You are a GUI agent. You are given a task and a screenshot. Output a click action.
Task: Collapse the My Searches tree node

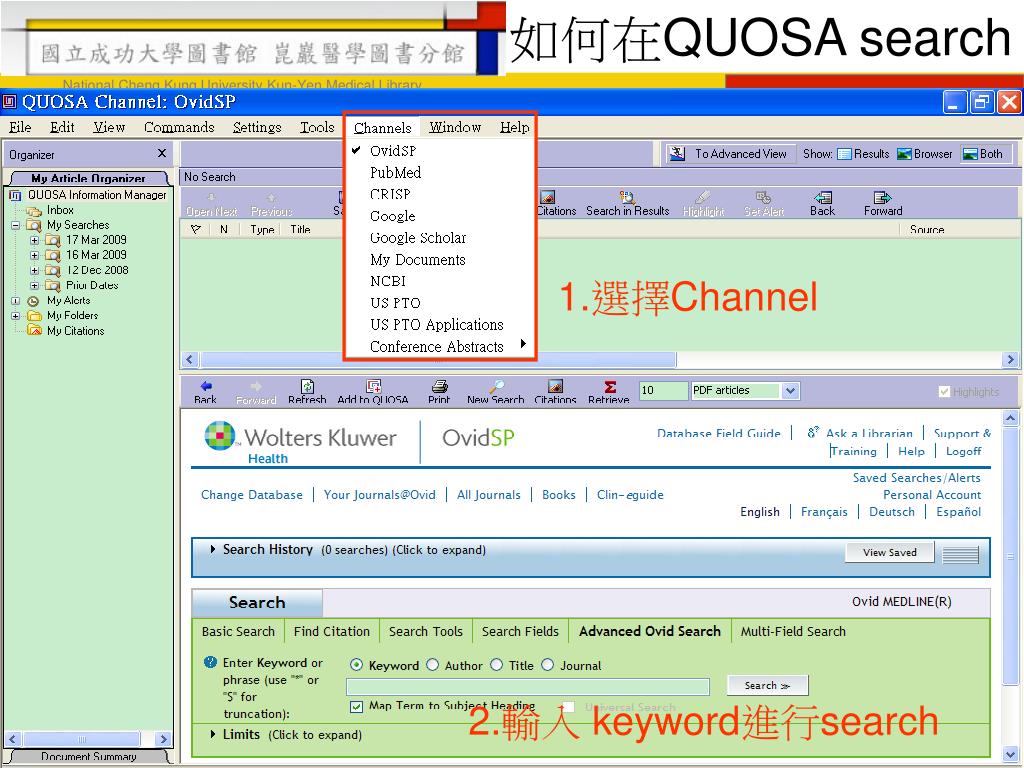click(x=15, y=225)
